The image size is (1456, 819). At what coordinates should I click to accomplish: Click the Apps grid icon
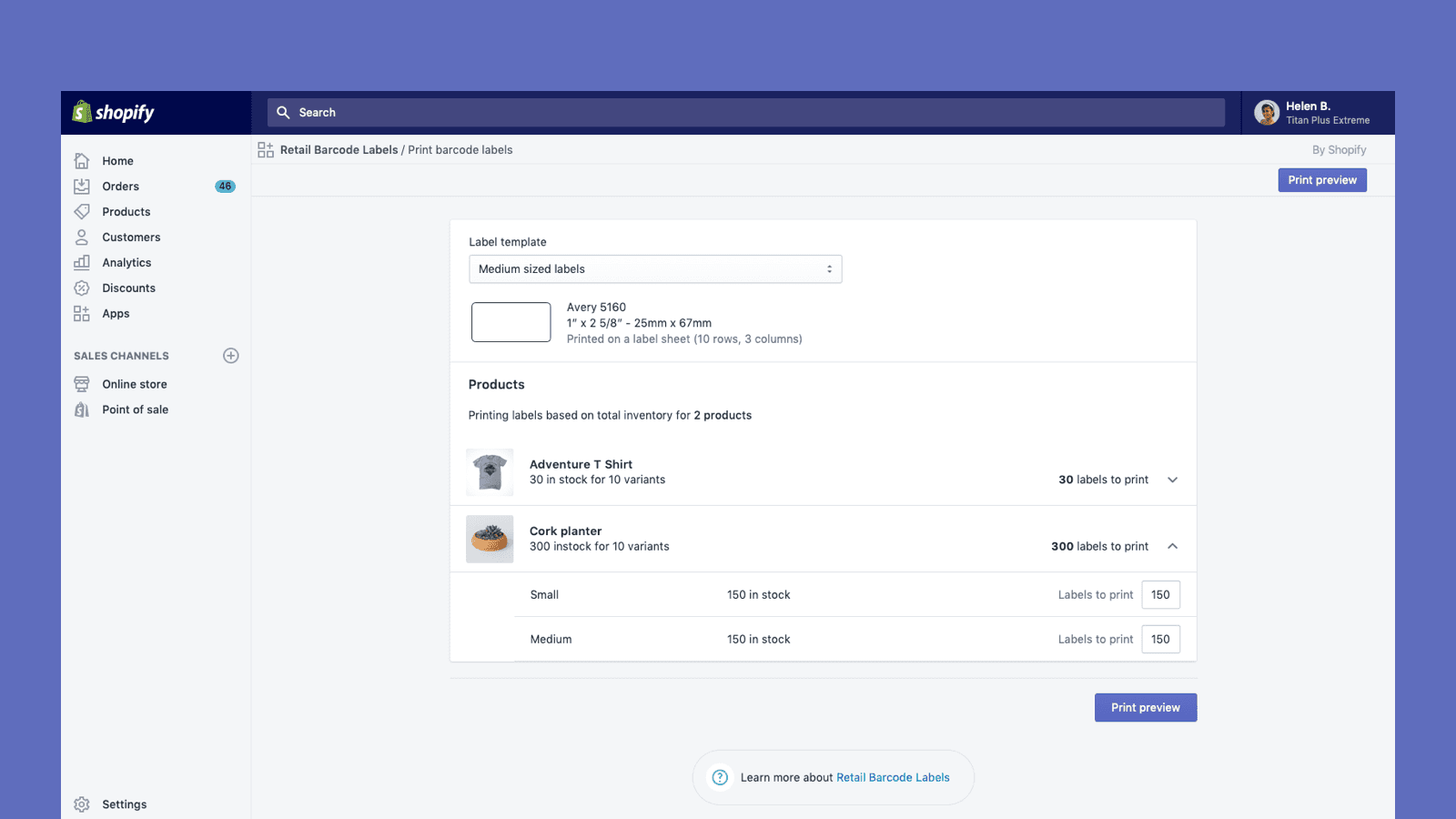82,314
